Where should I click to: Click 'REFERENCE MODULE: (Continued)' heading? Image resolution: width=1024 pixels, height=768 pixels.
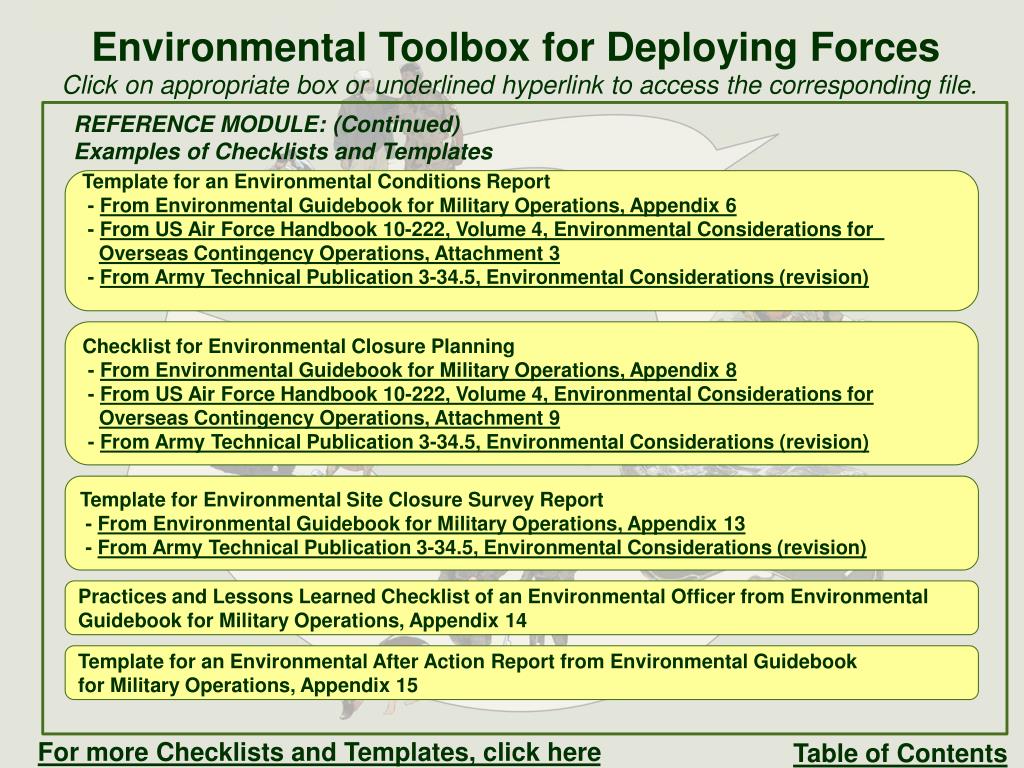(x=267, y=124)
